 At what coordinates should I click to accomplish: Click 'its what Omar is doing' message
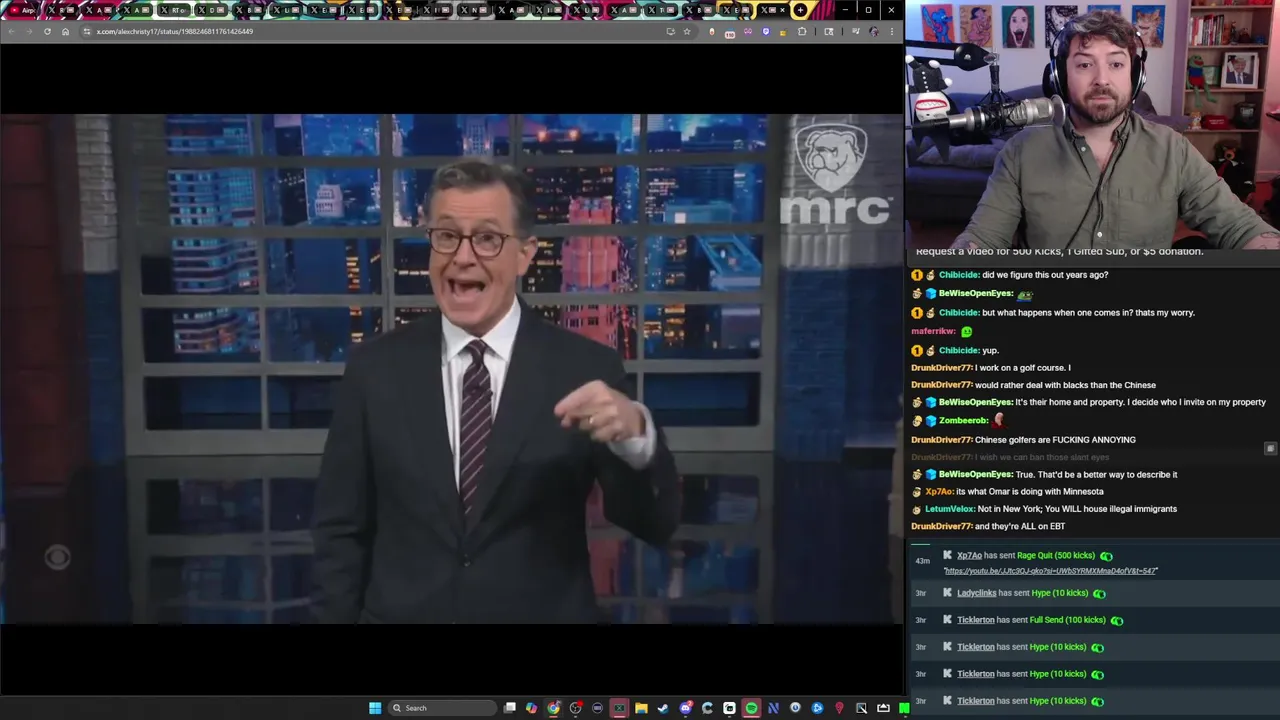pos(1030,492)
